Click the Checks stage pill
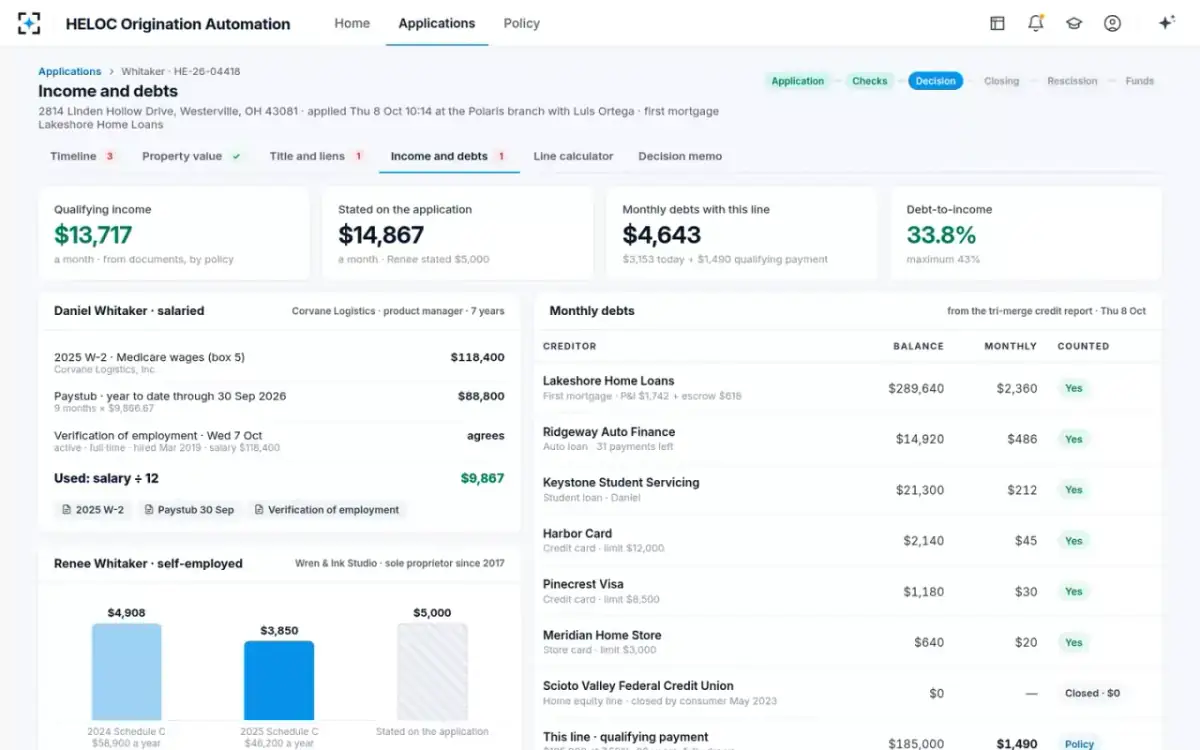Viewport: 1200px width, 750px height. pyautogui.click(x=870, y=81)
